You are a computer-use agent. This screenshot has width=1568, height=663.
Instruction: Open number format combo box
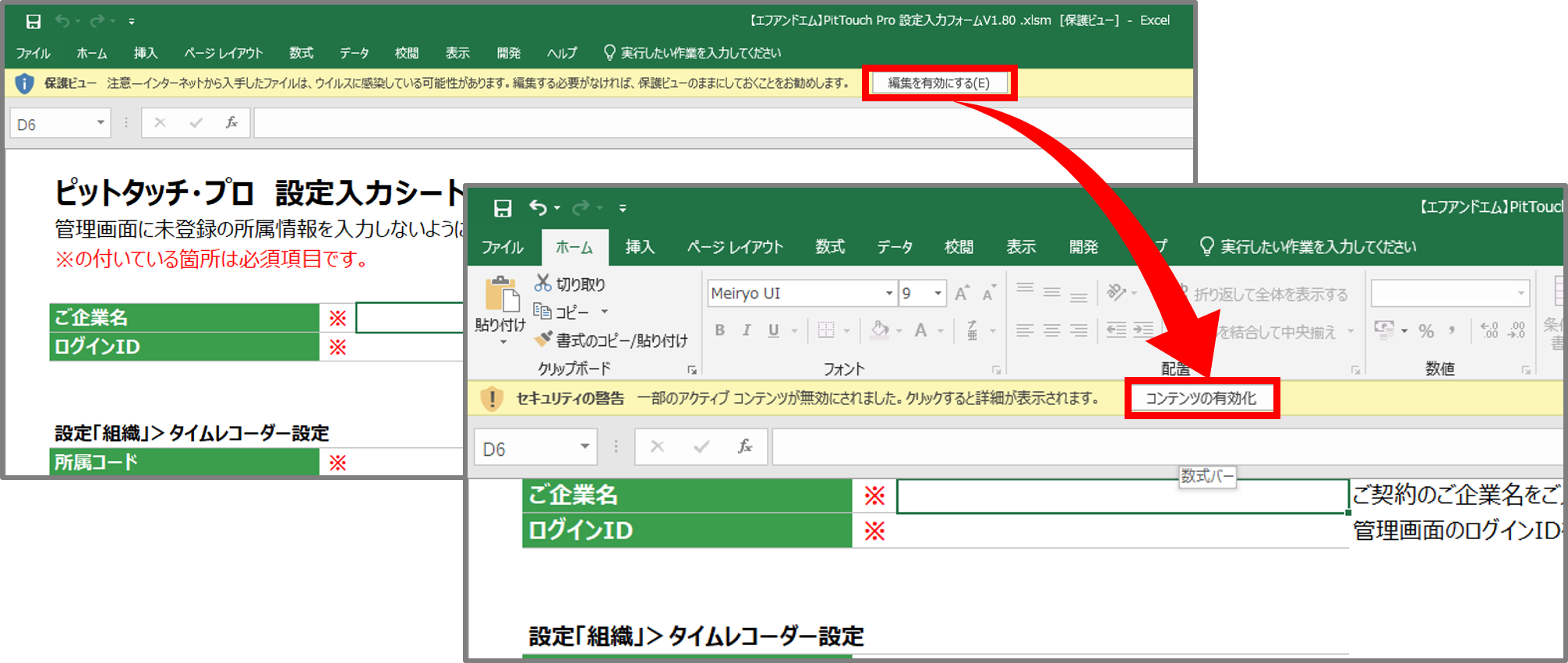click(1520, 294)
